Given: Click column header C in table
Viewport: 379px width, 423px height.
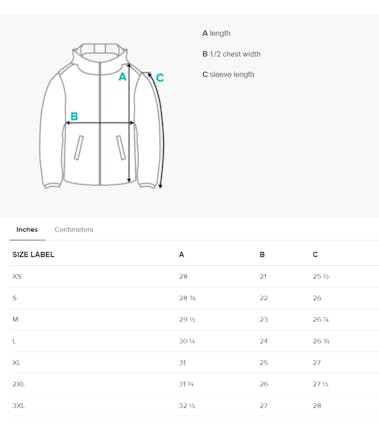Looking at the screenshot, I should [315, 254].
